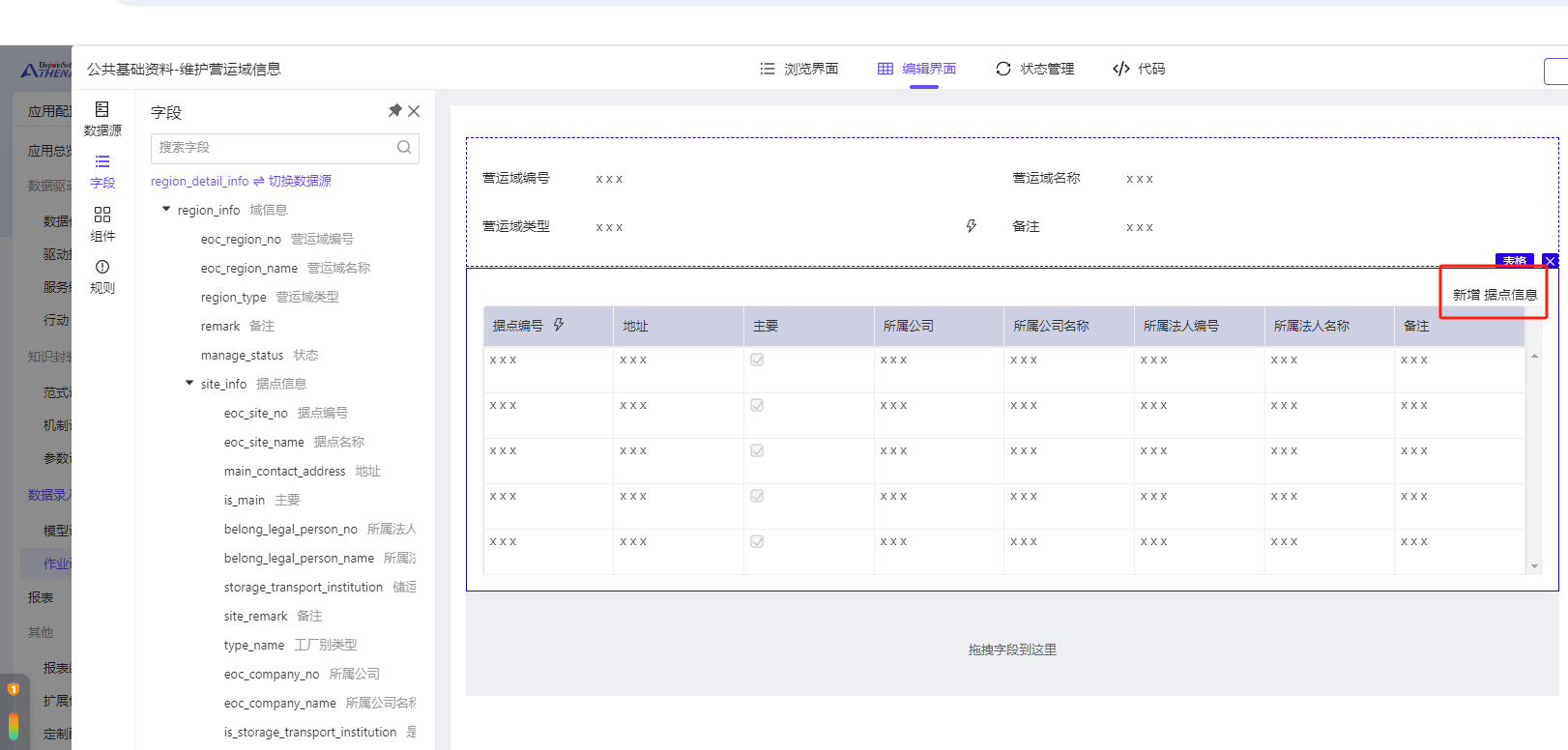Select main_contact_address 地址 field
The height and width of the screenshot is (750, 1568).
click(303, 471)
